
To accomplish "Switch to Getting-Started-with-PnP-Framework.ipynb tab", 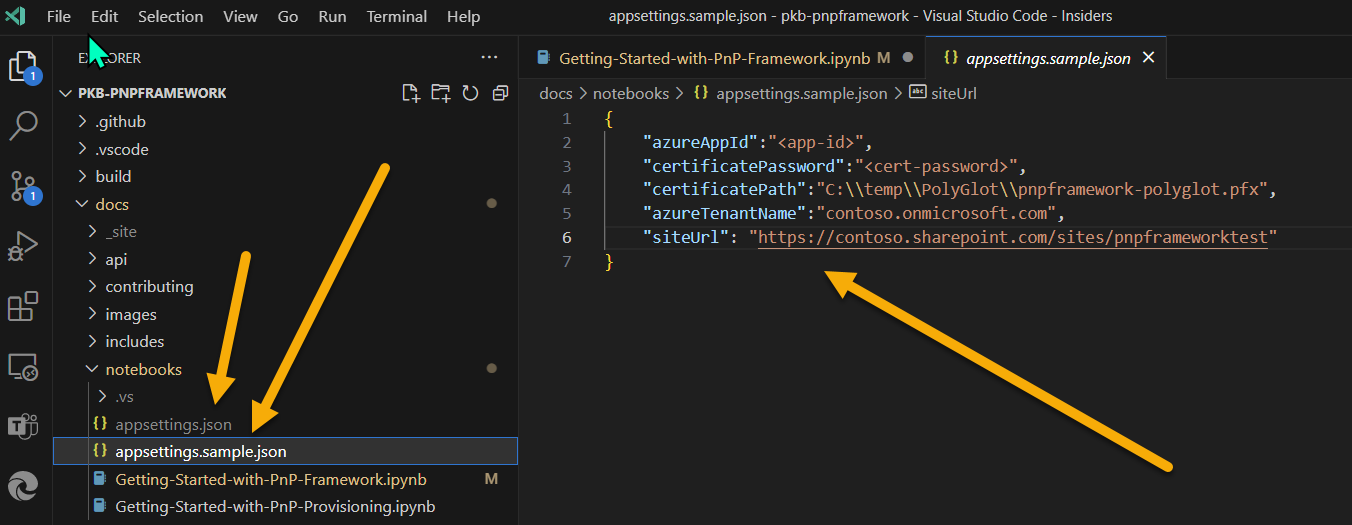I will pyautogui.click(x=724, y=58).
